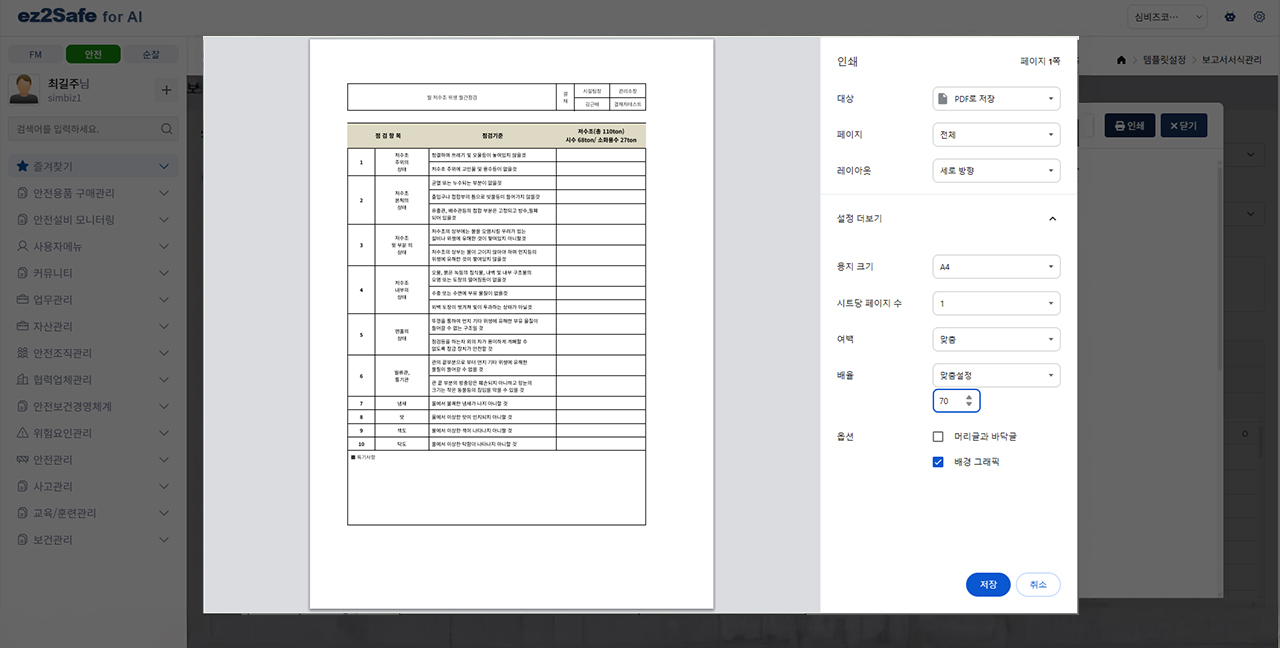Switch to the FM tab

(x=35, y=54)
